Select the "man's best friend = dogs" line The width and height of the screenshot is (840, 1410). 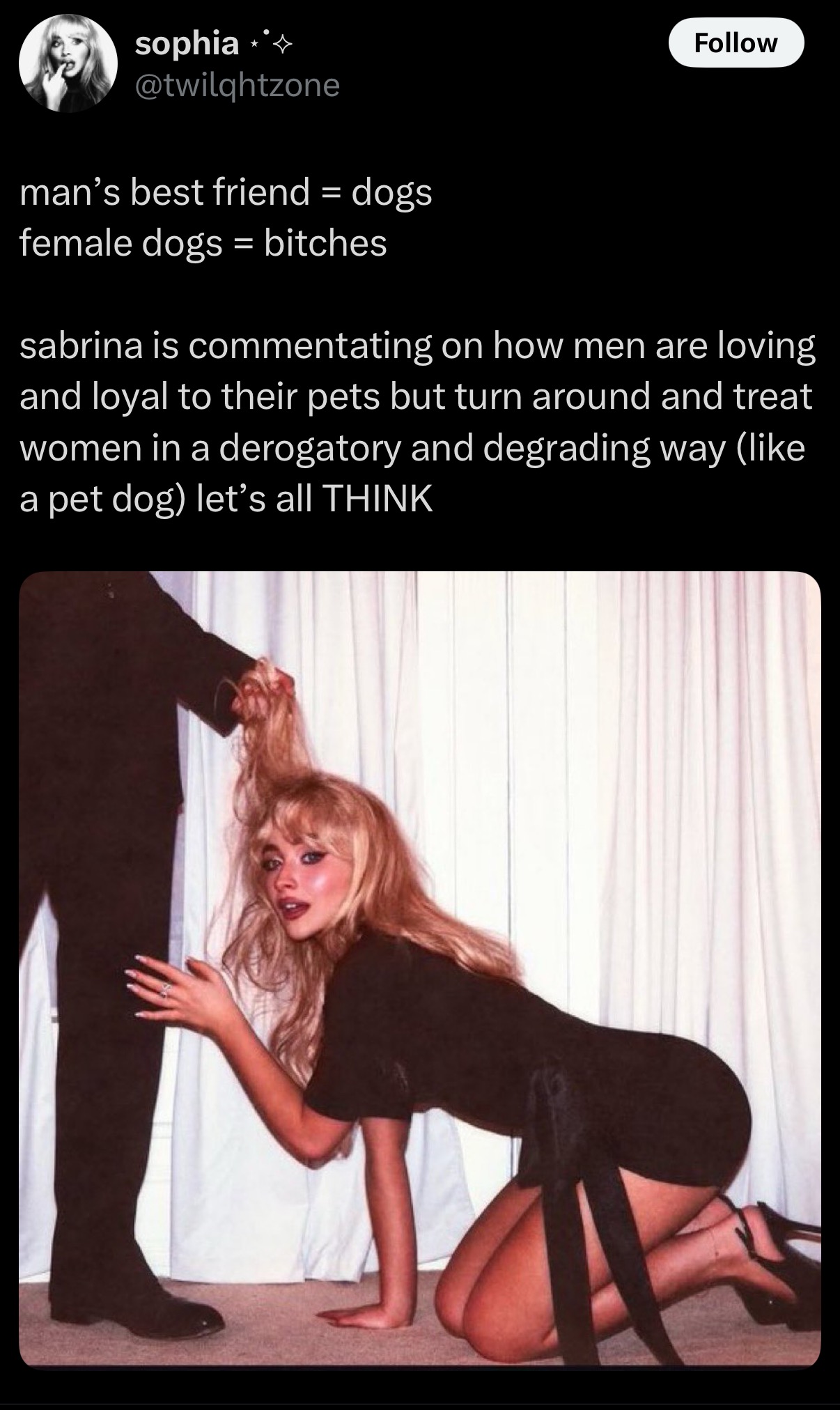coord(226,192)
